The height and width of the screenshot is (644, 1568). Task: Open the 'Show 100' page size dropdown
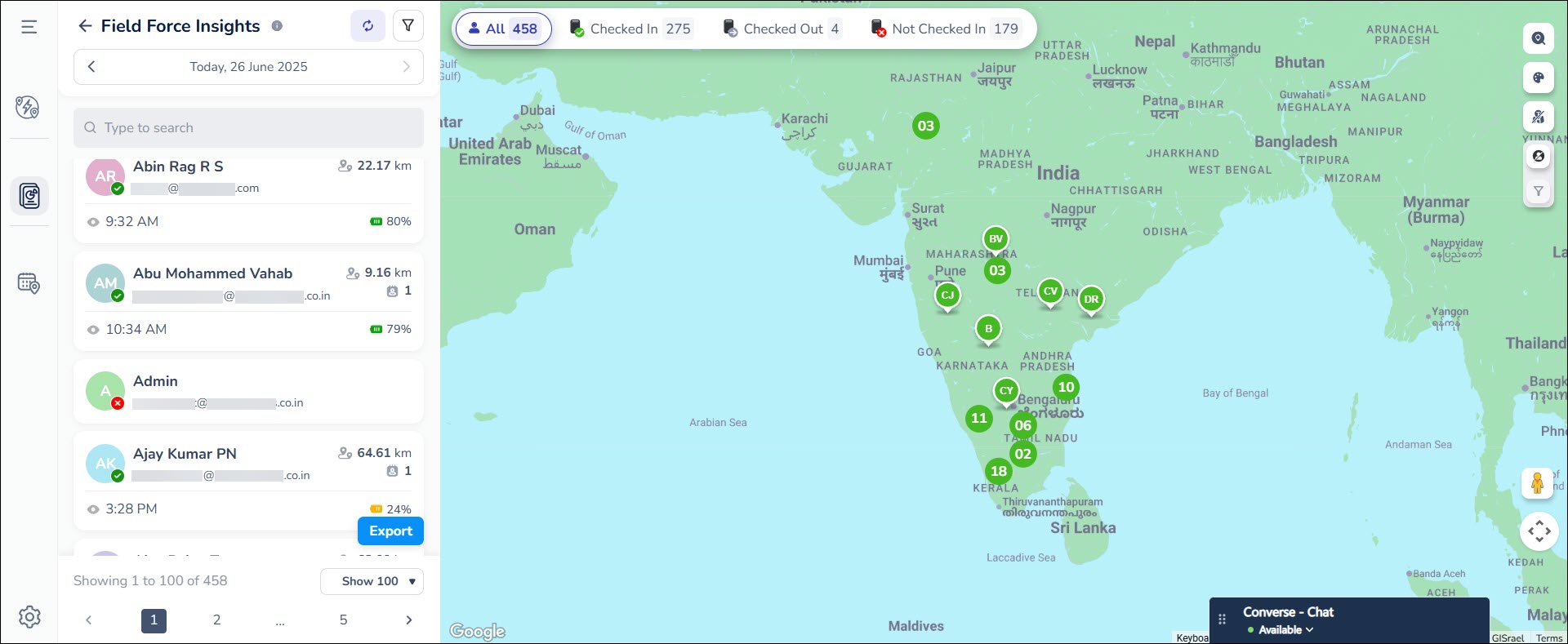pos(372,581)
